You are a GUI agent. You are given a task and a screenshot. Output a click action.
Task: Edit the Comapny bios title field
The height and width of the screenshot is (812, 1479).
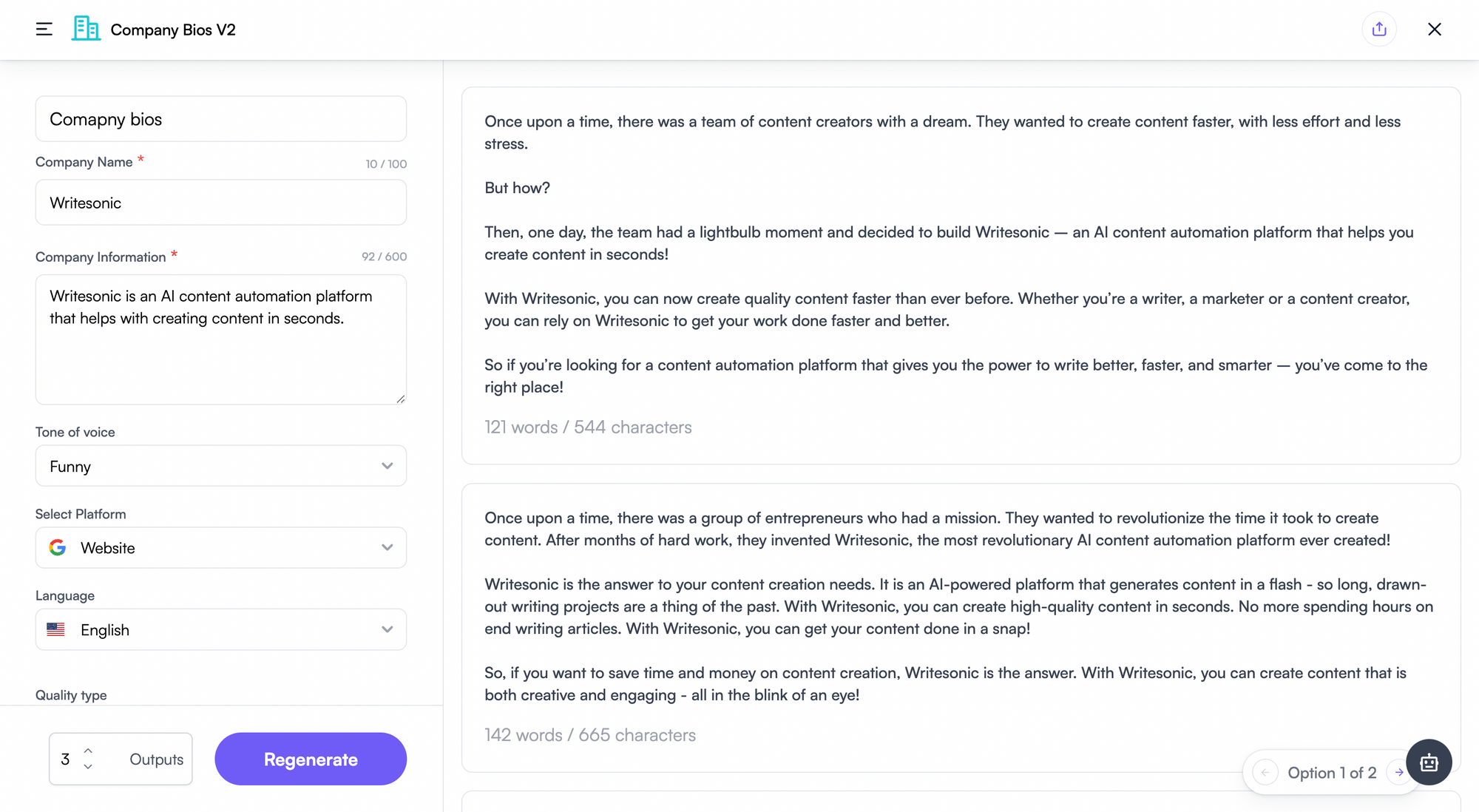click(x=220, y=119)
